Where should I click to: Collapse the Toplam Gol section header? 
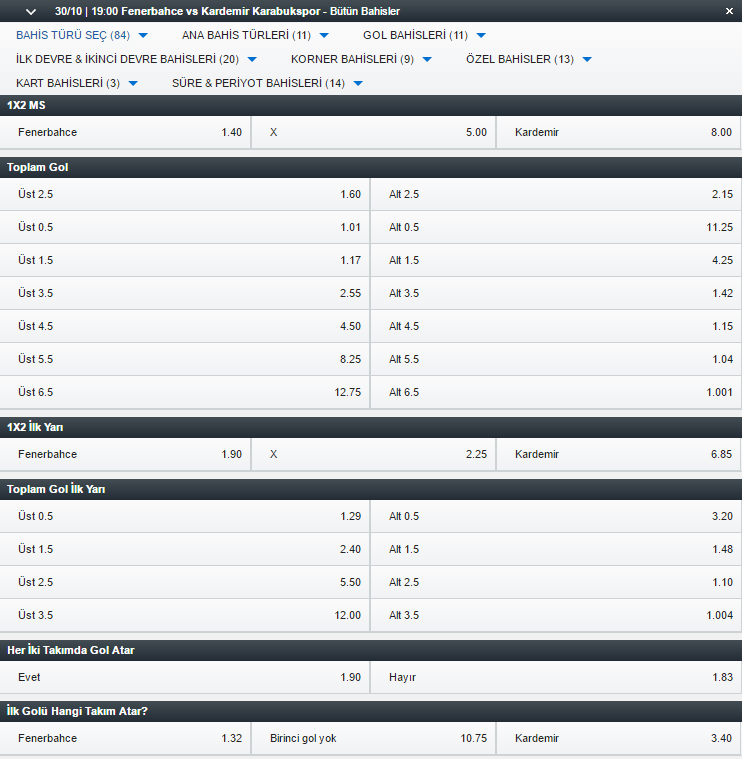tap(371, 167)
